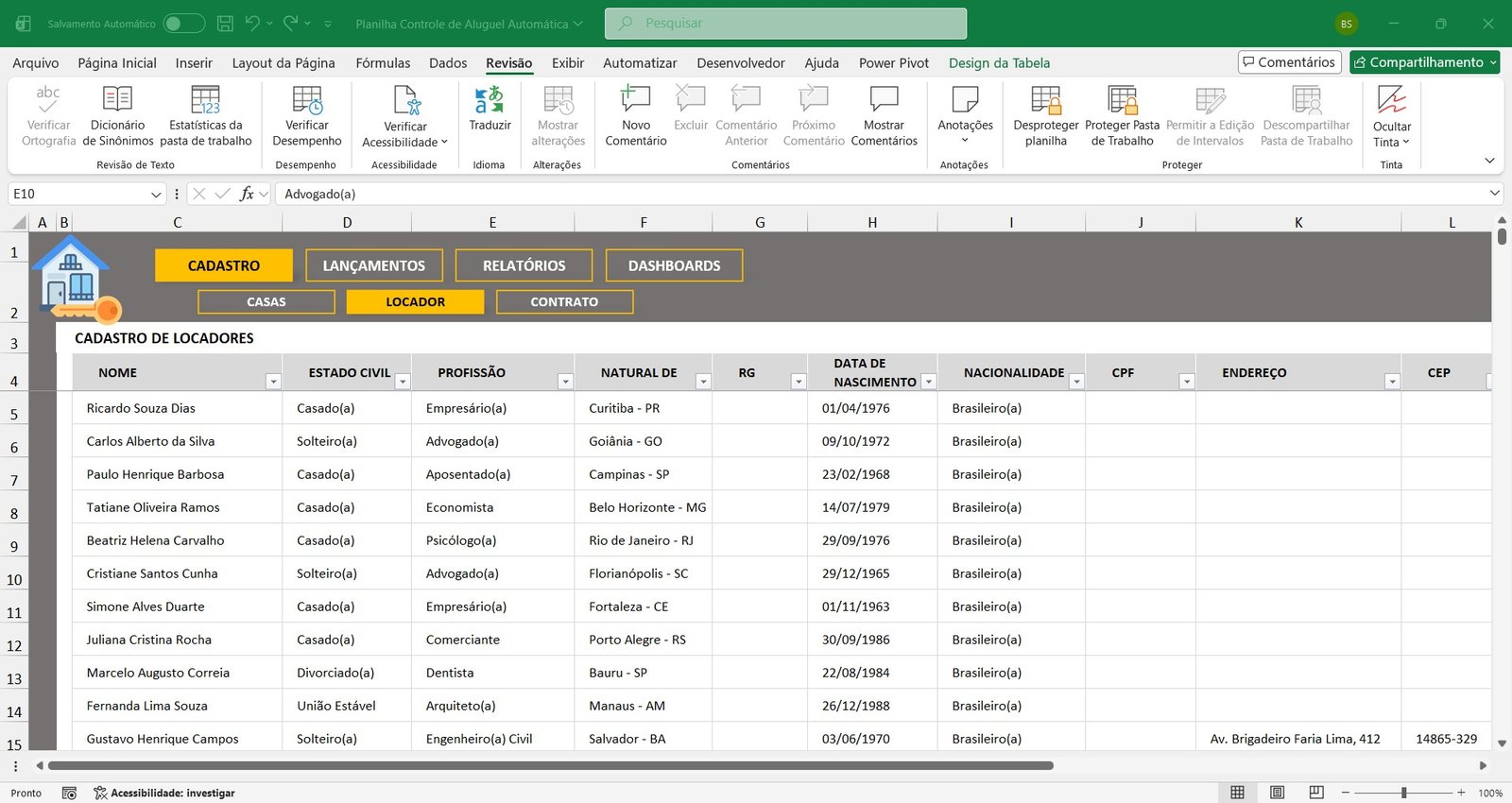
Task: Go to Comentário Anterior
Action: [x=746, y=115]
